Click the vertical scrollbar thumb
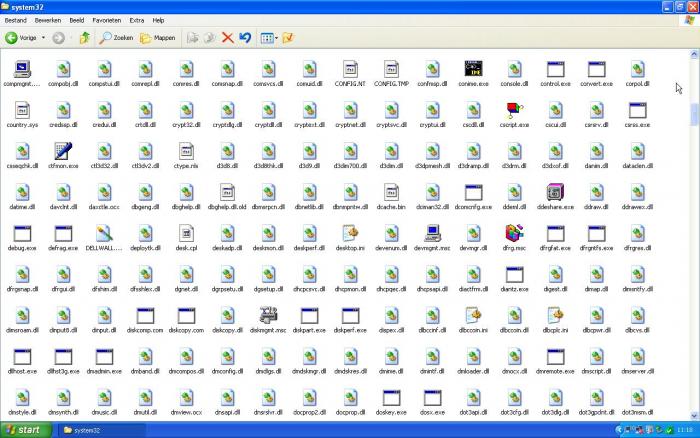Screen dimensions: 700x438 pos(694,114)
